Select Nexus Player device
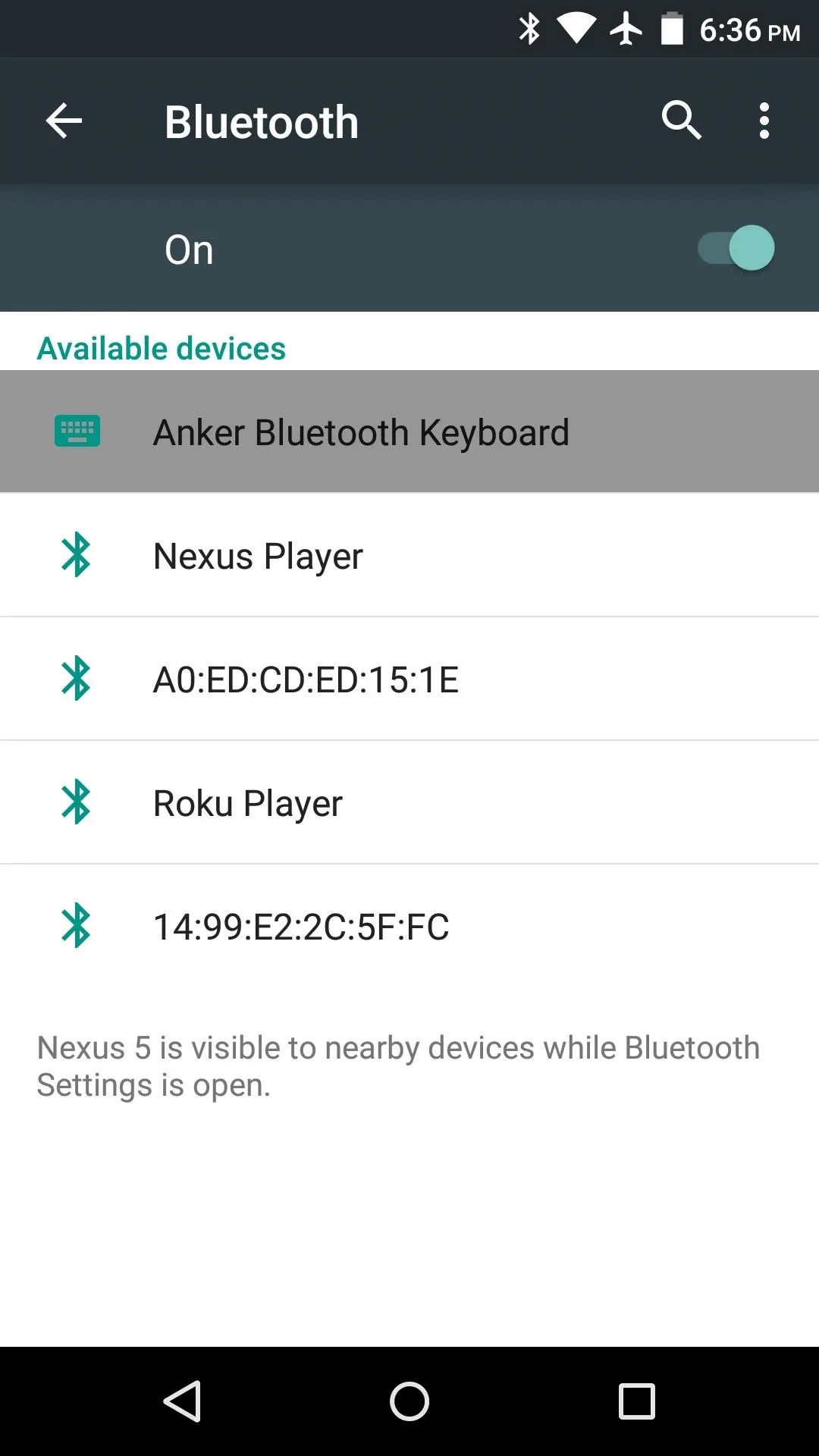The height and width of the screenshot is (1456, 819). pos(409,555)
